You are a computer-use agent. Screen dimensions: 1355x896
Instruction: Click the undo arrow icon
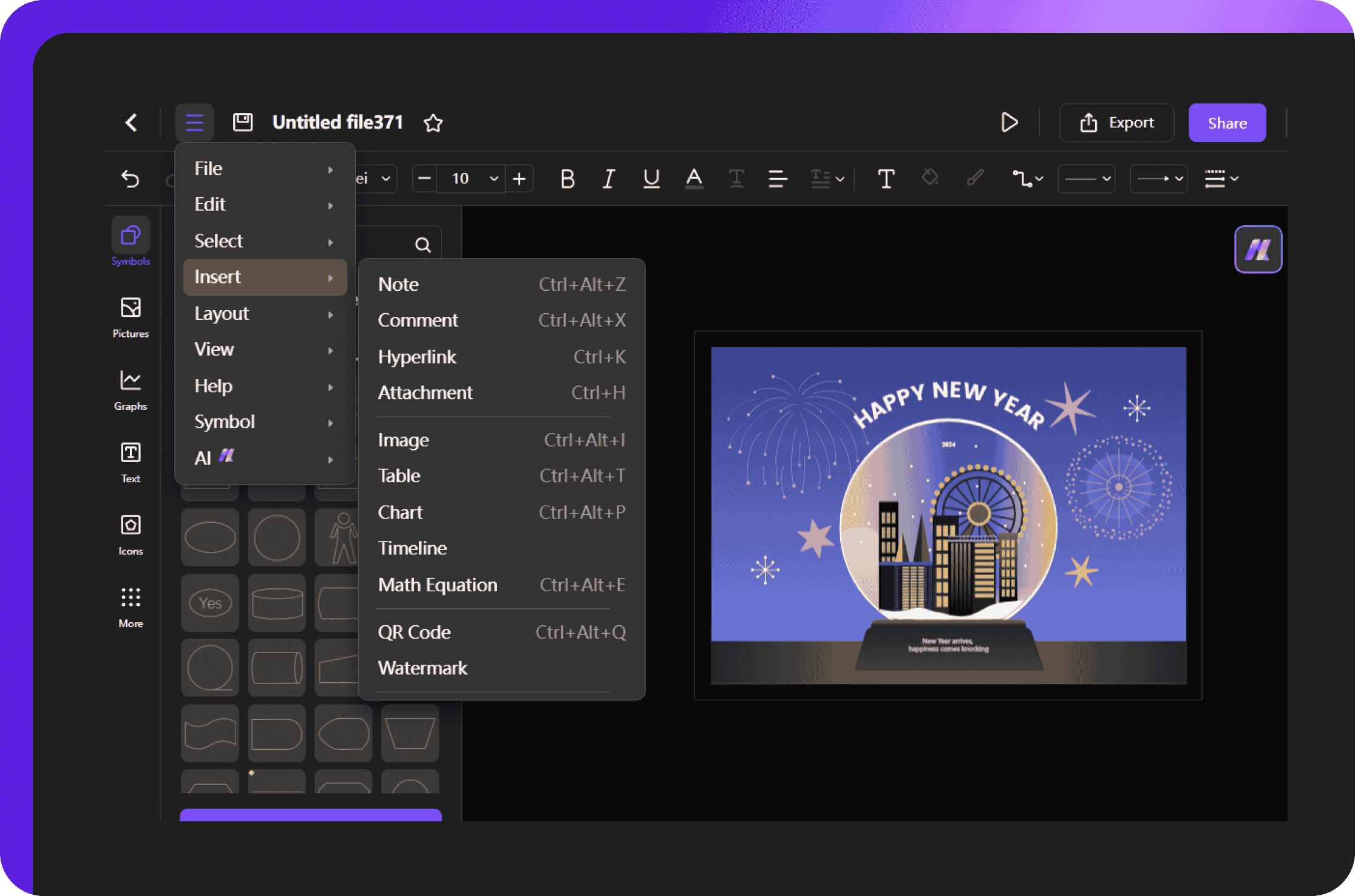[x=131, y=179]
